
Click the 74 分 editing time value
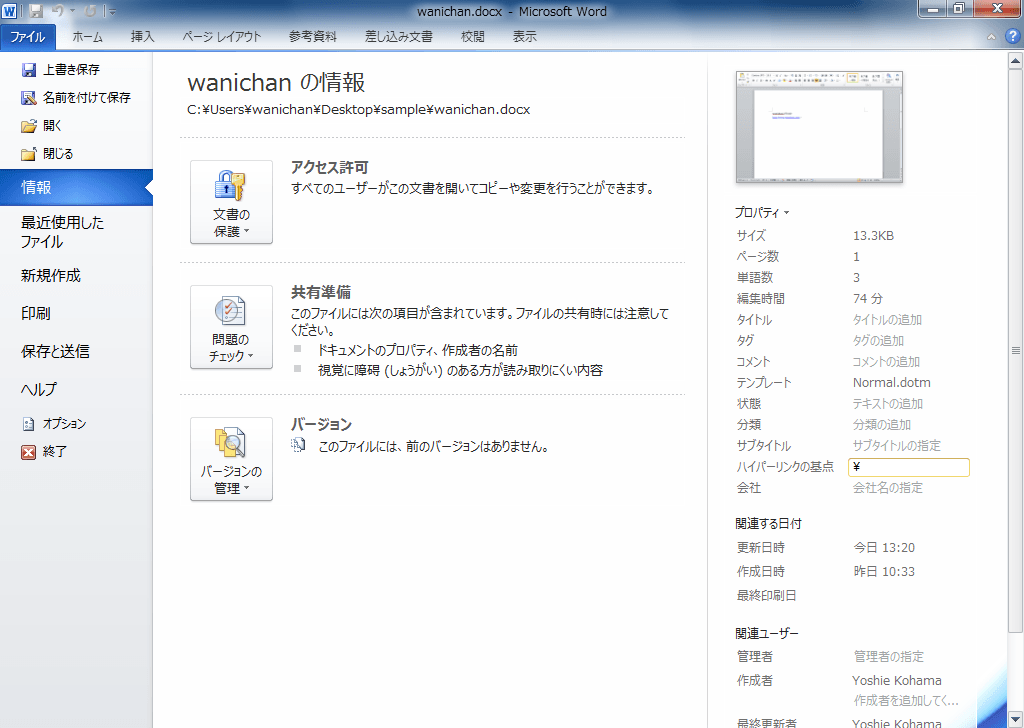[x=867, y=298]
